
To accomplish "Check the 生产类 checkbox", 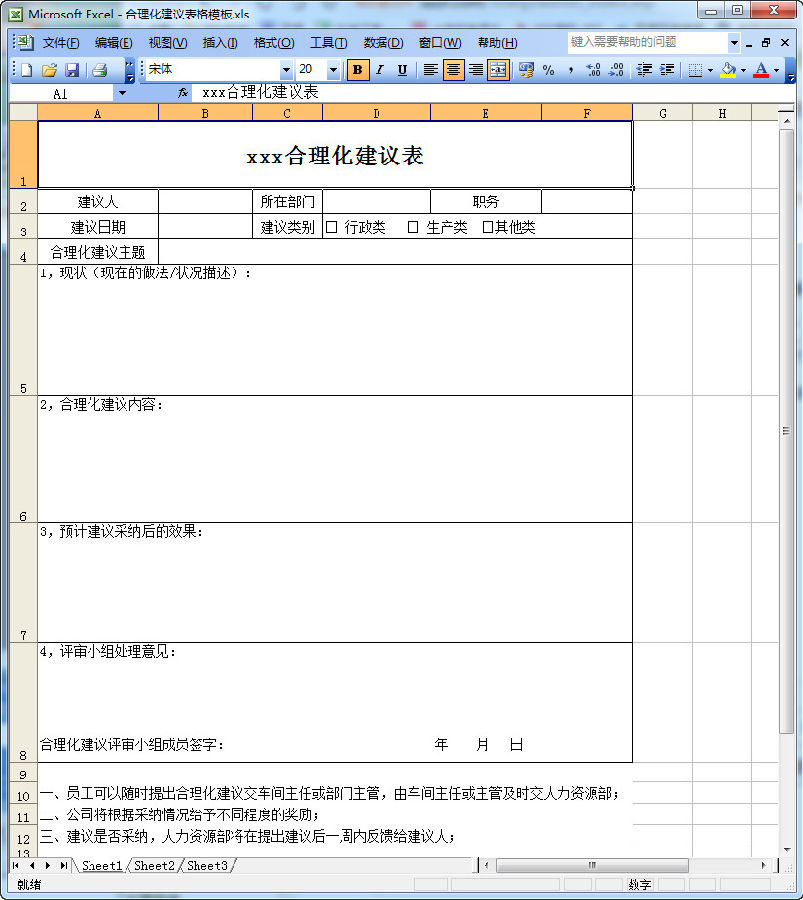I will (412, 226).
